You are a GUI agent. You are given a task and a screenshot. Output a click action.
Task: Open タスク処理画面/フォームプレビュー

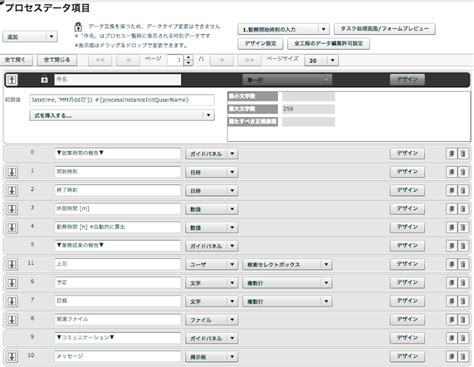point(385,29)
